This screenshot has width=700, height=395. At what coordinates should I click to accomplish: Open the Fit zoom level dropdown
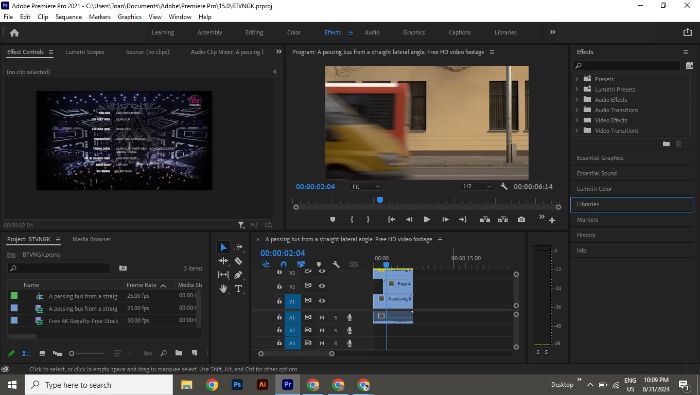[x=366, y=187]
